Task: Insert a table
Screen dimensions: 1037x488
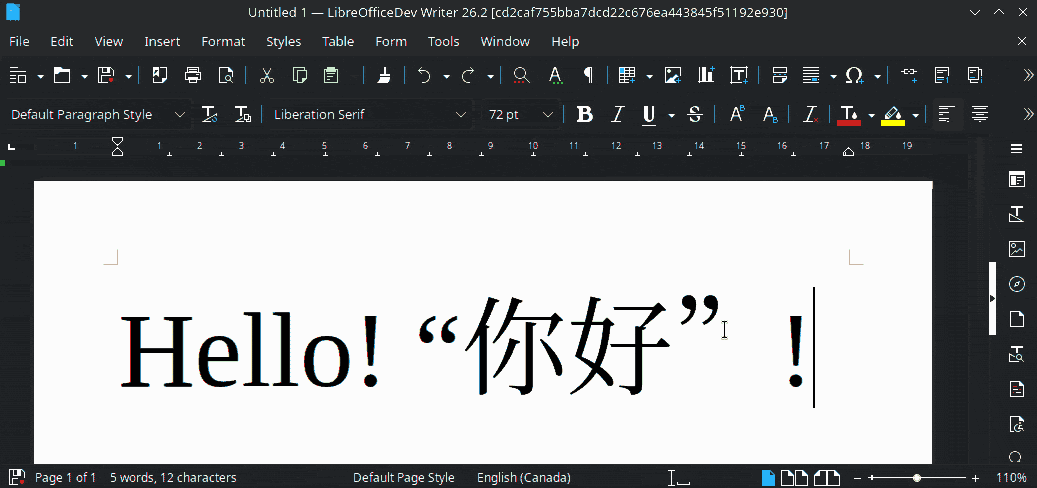Action: [x=626, y=75]
